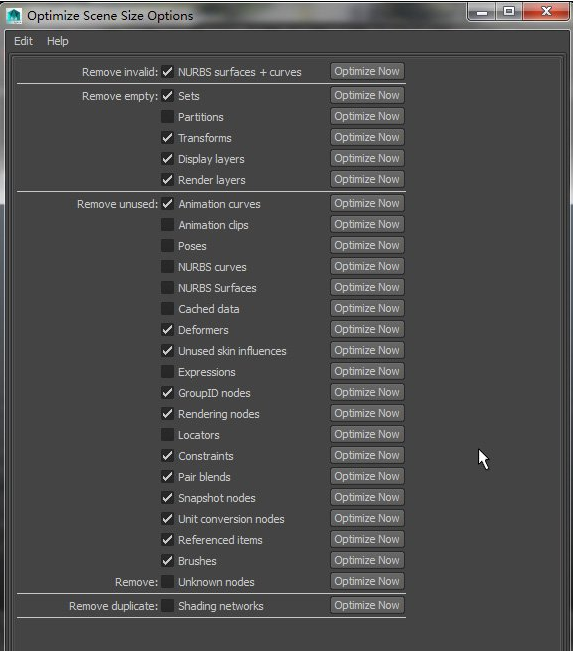
Task: Run Optimize Now for Cached data
Action: click(367, 308)
